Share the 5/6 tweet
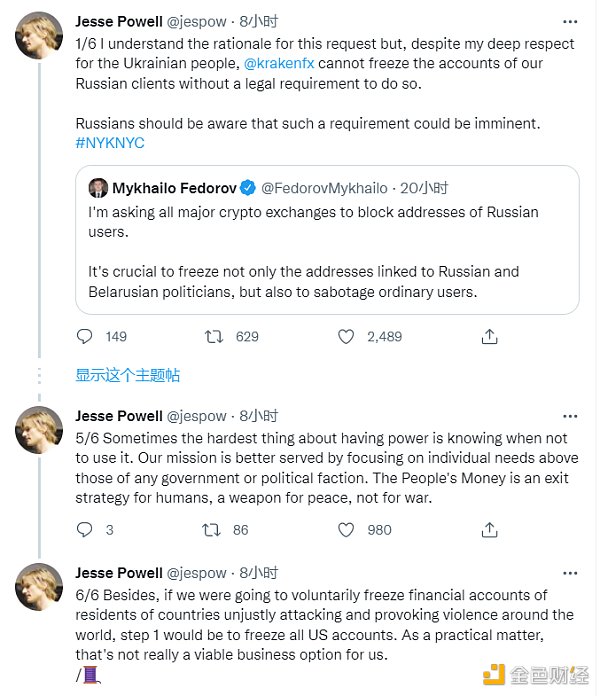 [490, 530]
